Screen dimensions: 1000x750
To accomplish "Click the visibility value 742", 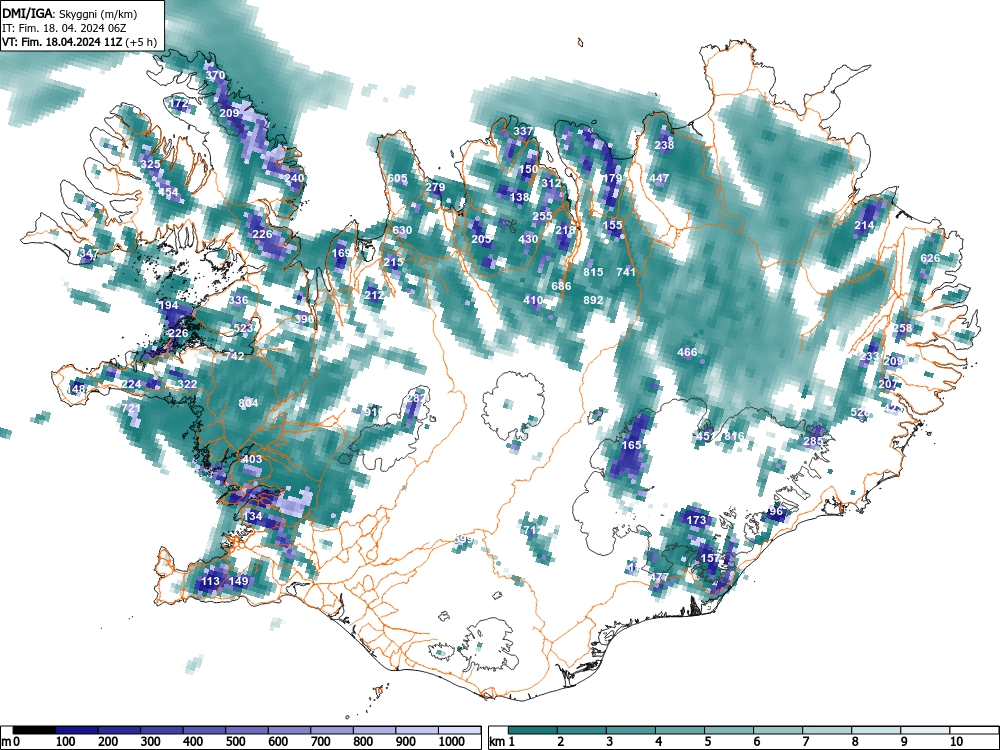I will point(235,356).
